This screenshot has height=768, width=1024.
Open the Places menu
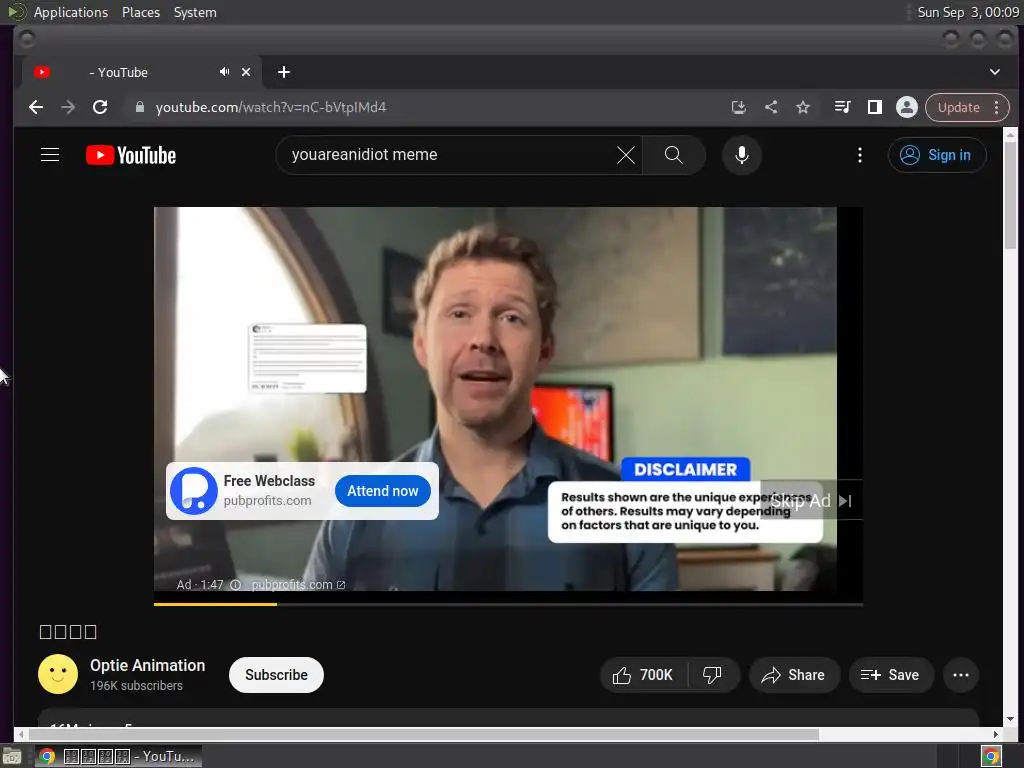(141, 12)
